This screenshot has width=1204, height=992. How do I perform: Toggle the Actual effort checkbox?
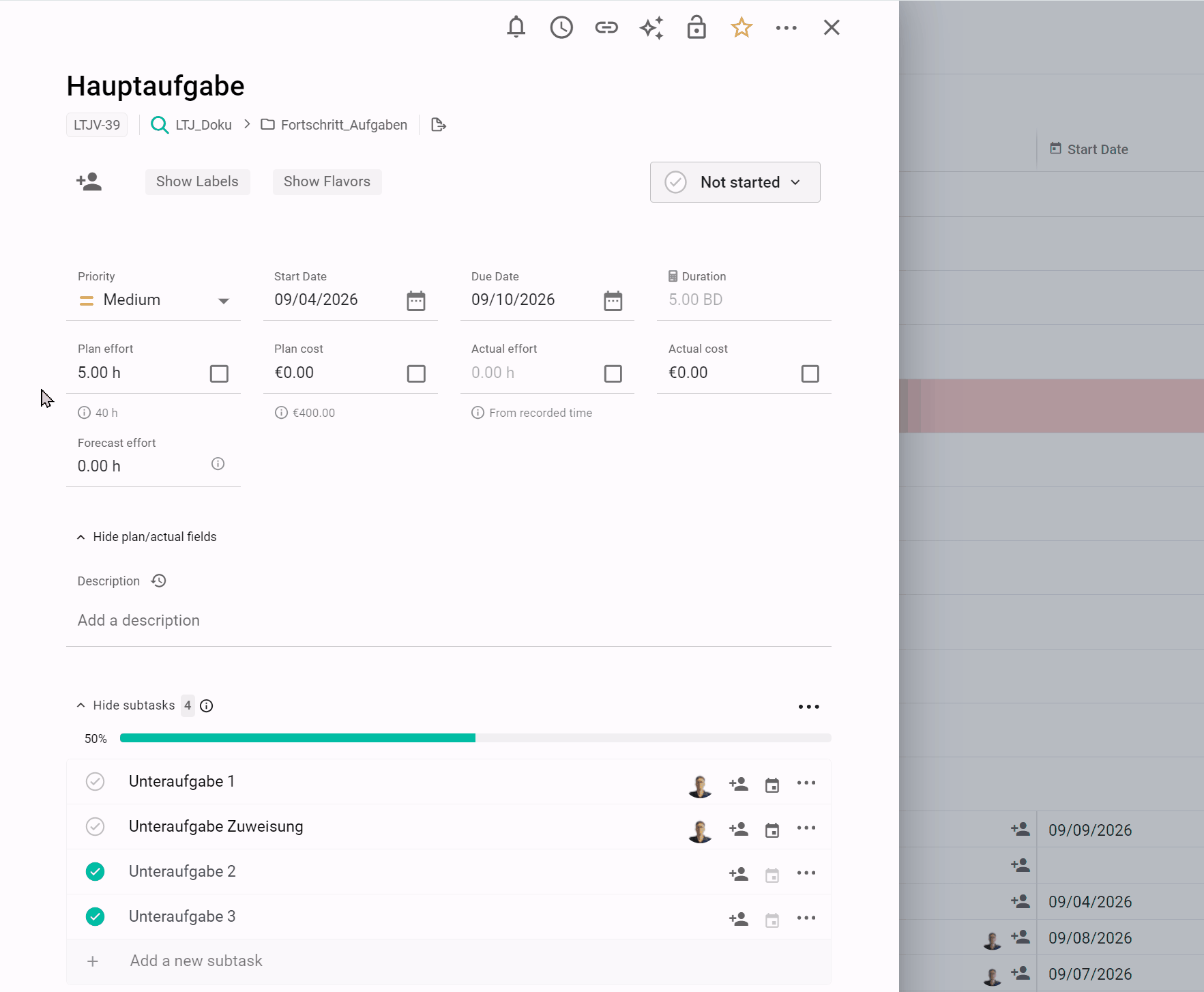(x=613, y=374)
